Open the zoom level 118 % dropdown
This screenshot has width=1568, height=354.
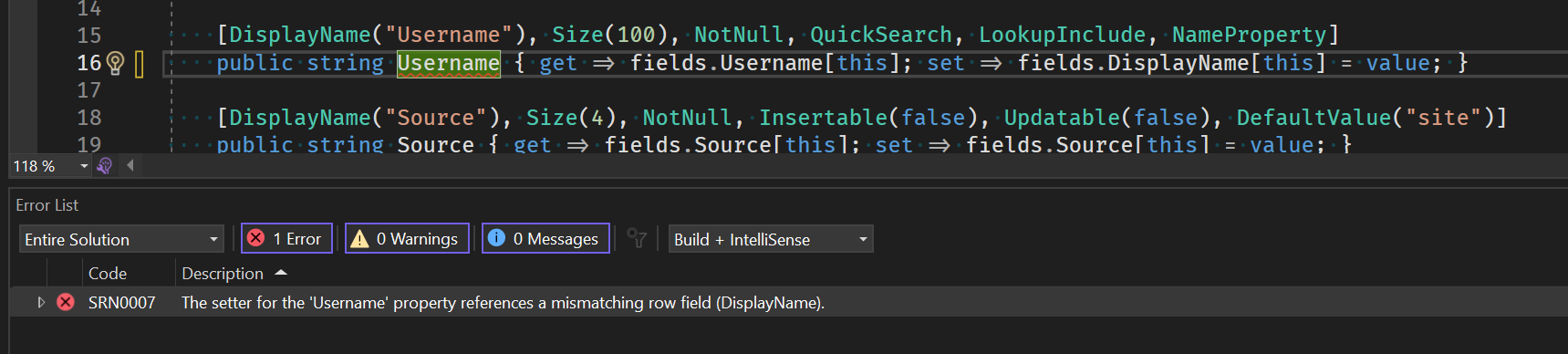click(50, 166)
